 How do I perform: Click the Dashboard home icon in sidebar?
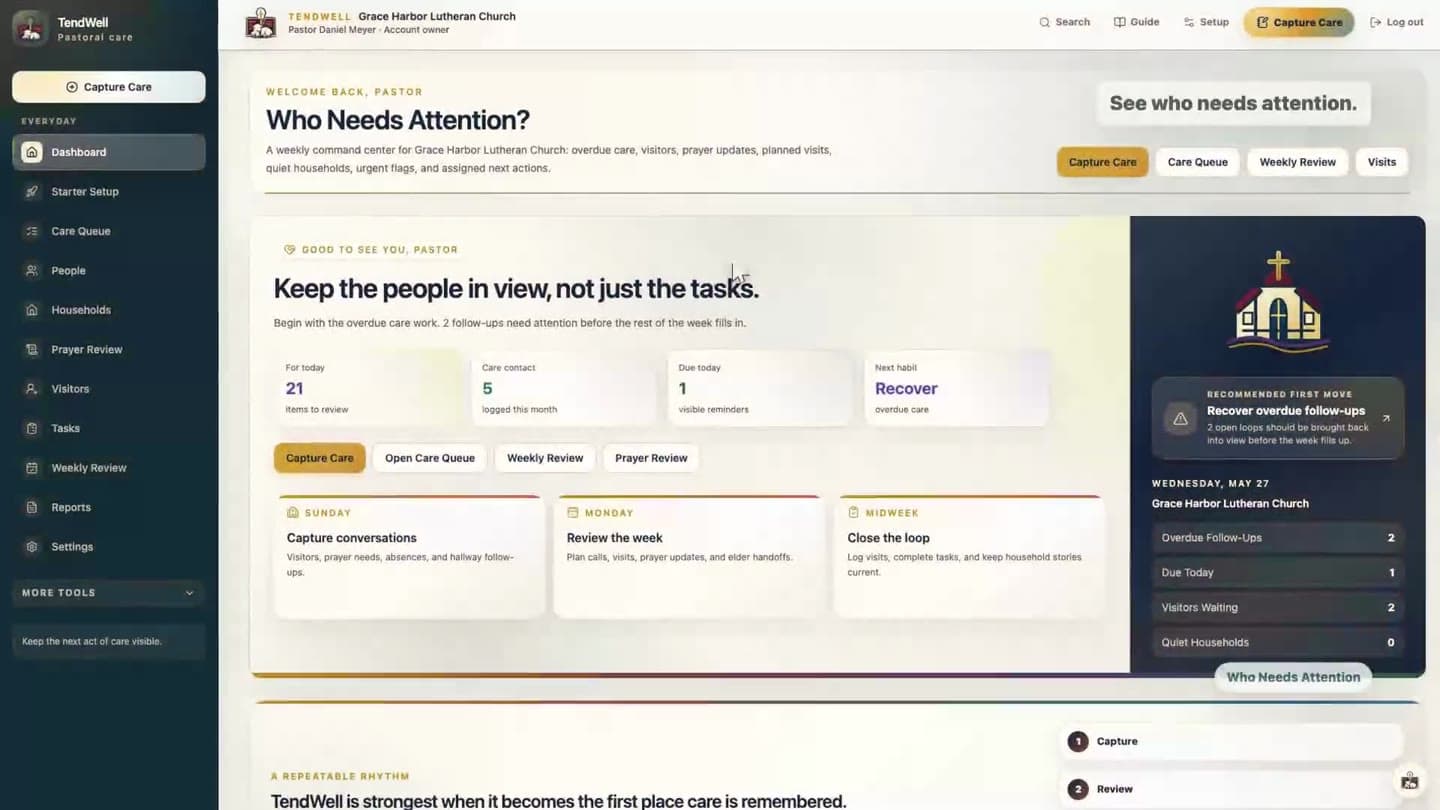32,152
